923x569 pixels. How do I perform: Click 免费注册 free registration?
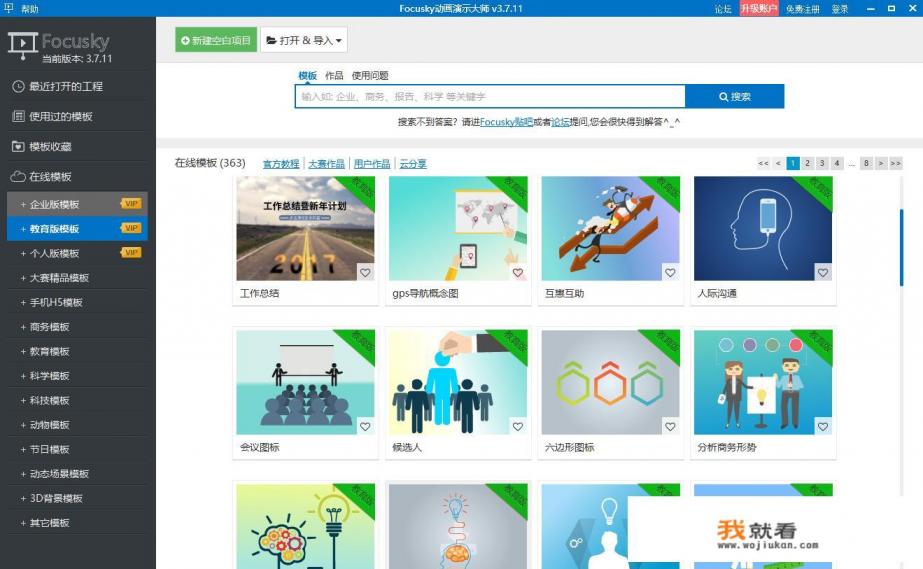click(802, 8)
